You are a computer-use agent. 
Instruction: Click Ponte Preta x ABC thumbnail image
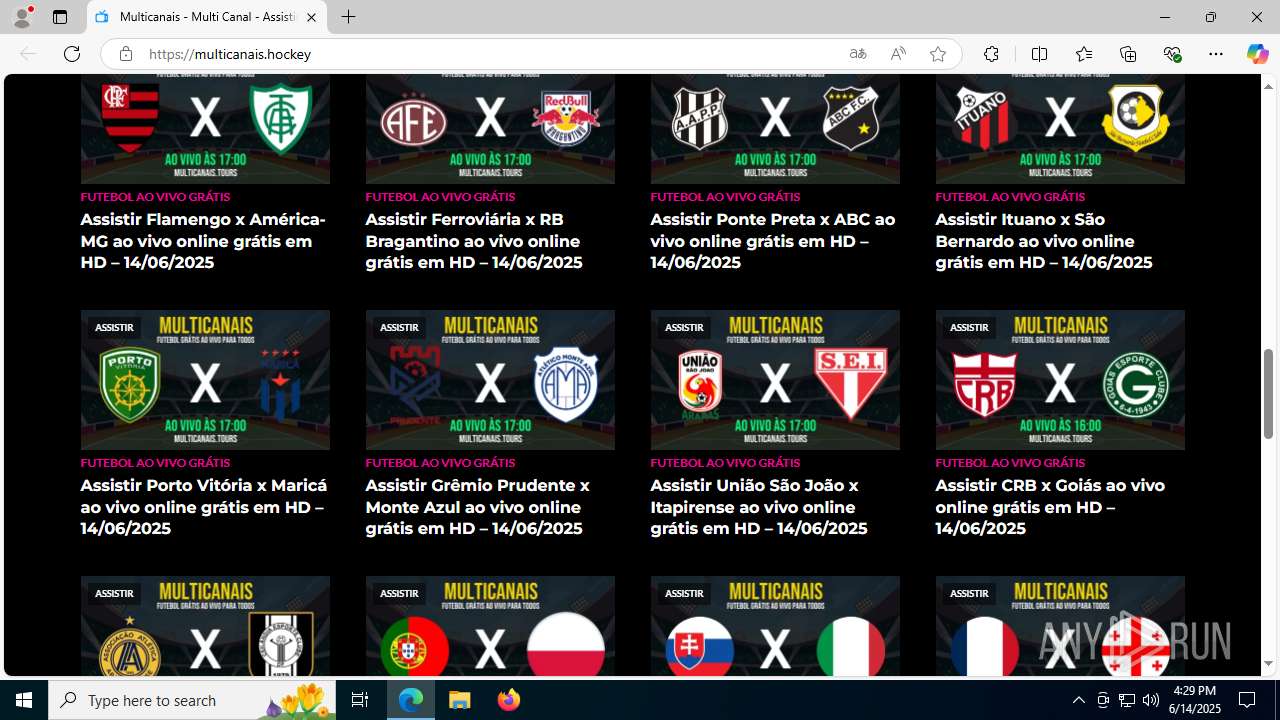[x=775, y=129]
